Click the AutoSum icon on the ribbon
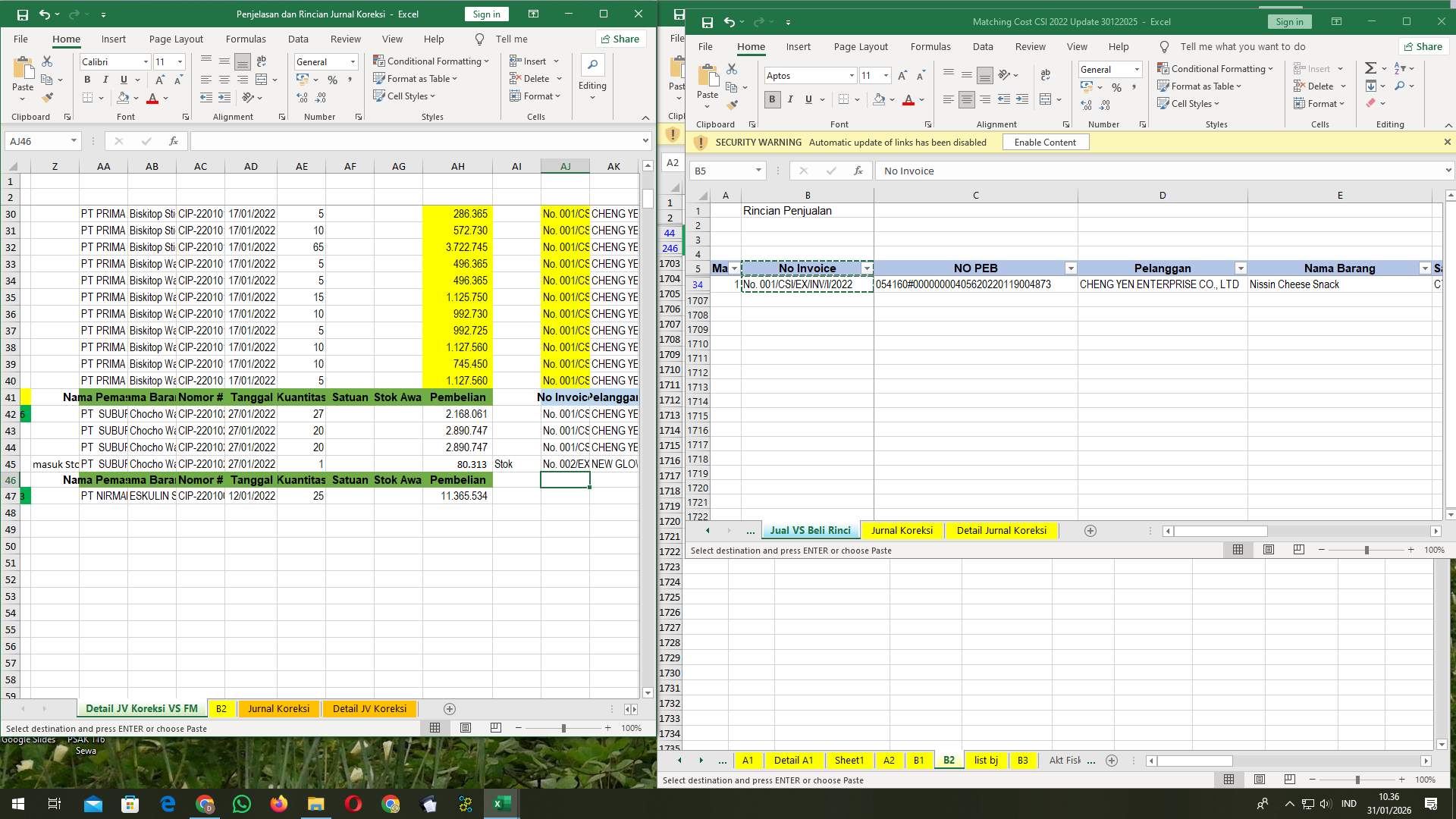 (1370, 67)
